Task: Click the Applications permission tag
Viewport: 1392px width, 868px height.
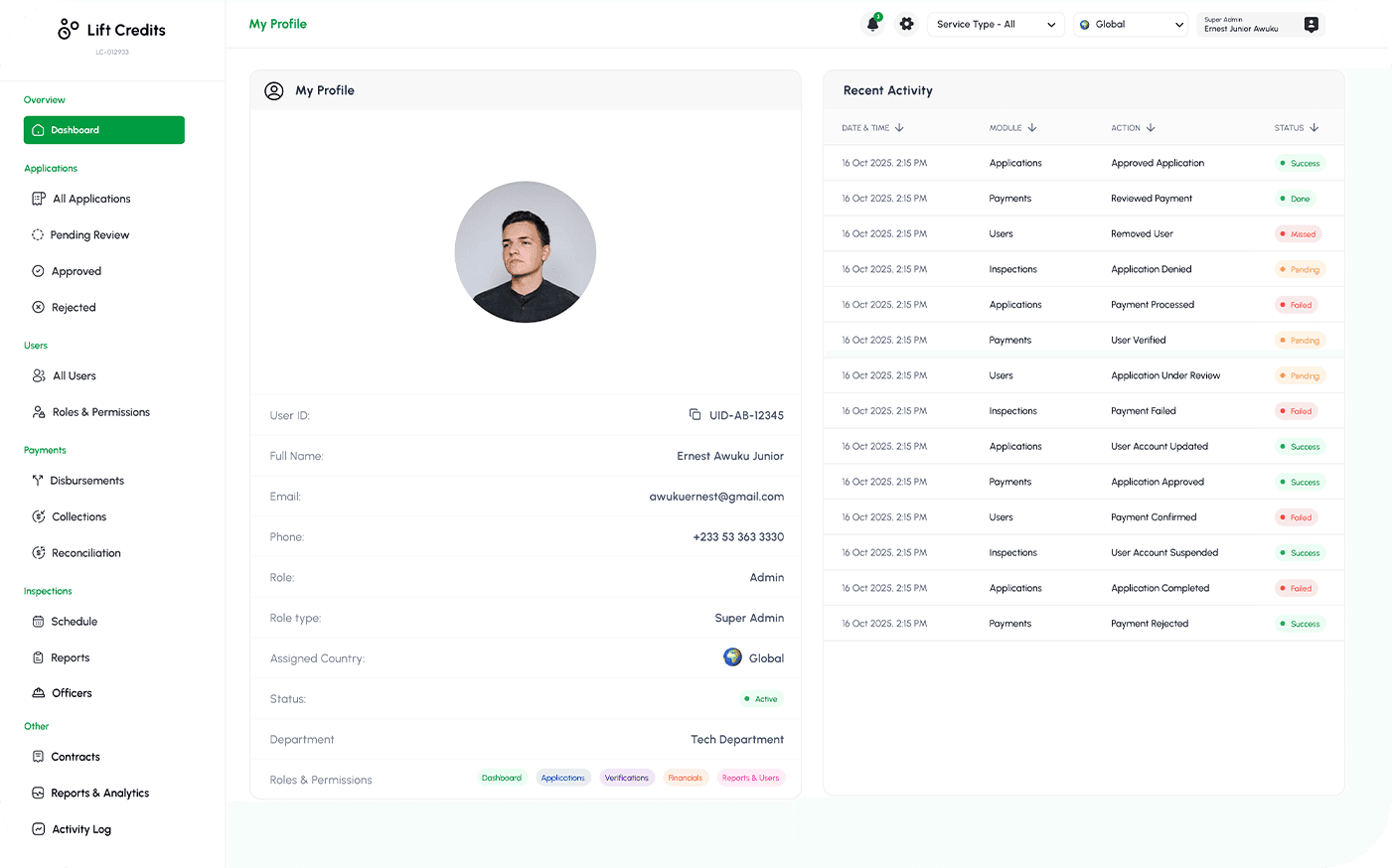Action: [x=563, y=778]
